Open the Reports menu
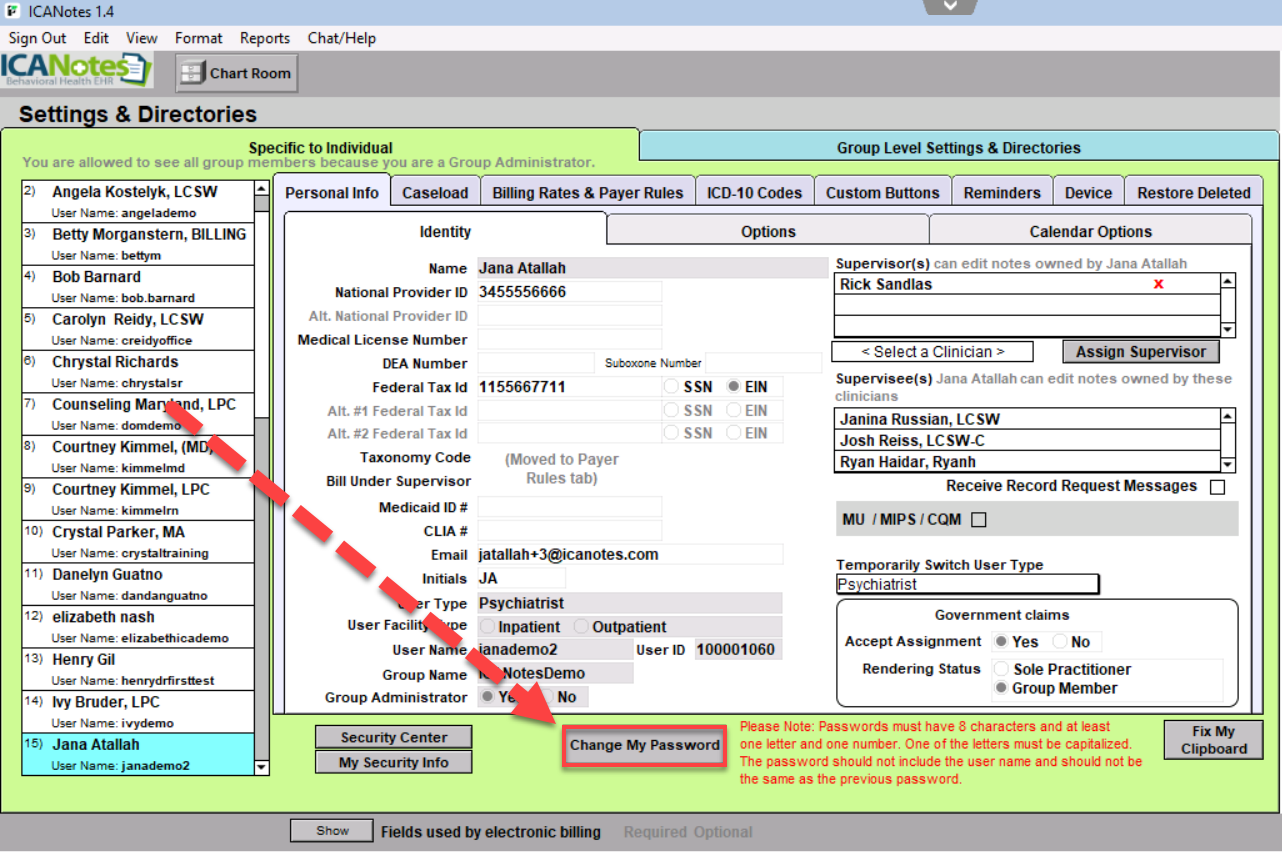This screenshot has height=854, width=1282. pos(265,38)
